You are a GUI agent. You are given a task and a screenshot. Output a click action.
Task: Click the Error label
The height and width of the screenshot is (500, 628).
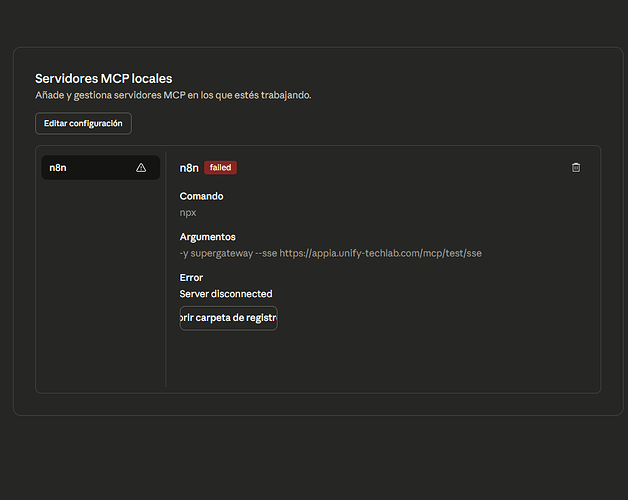[x=191, y=278]
